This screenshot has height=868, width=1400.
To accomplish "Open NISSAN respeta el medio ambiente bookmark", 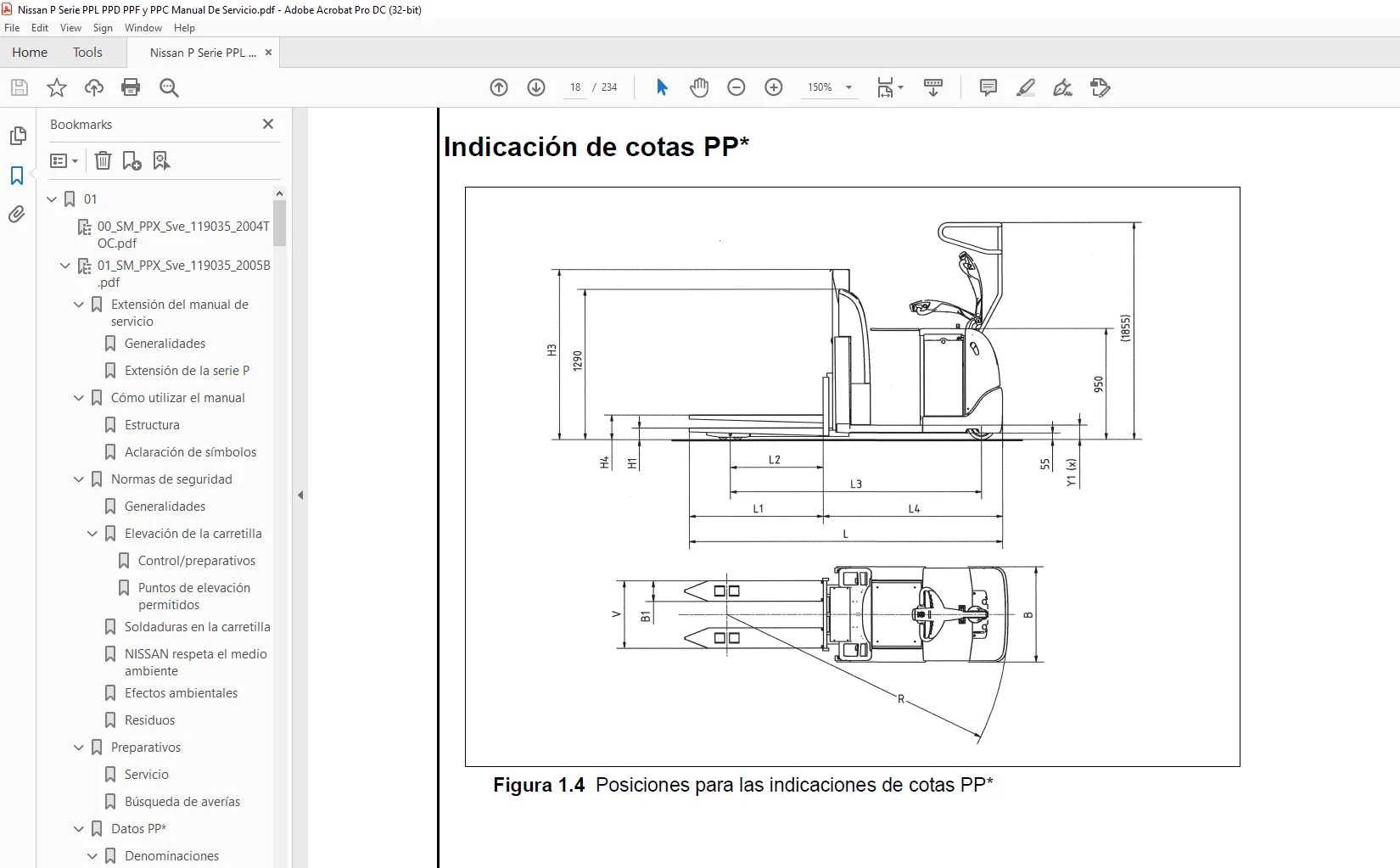I will click(x=196, y=663).
